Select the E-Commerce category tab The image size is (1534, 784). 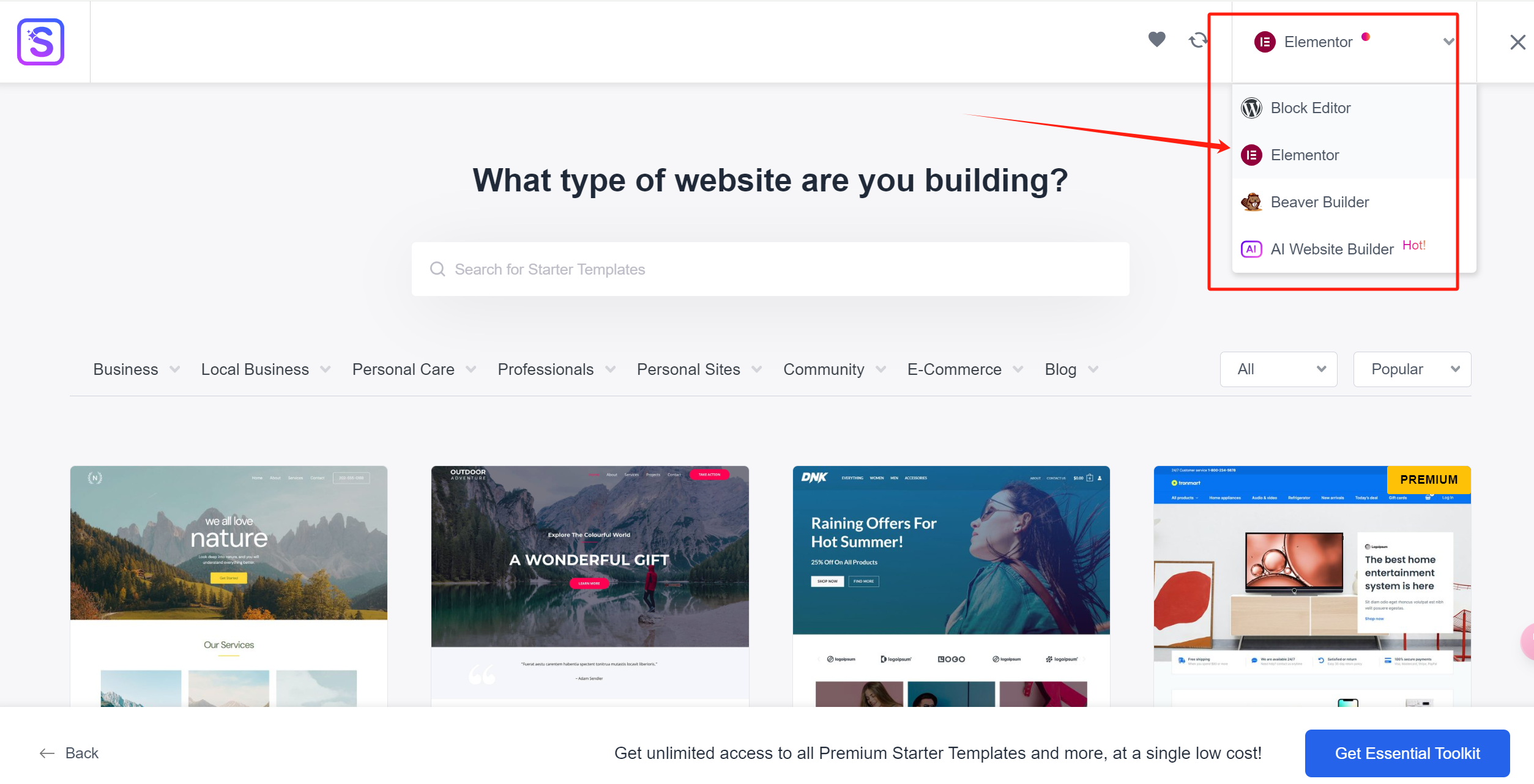[954, 368]
